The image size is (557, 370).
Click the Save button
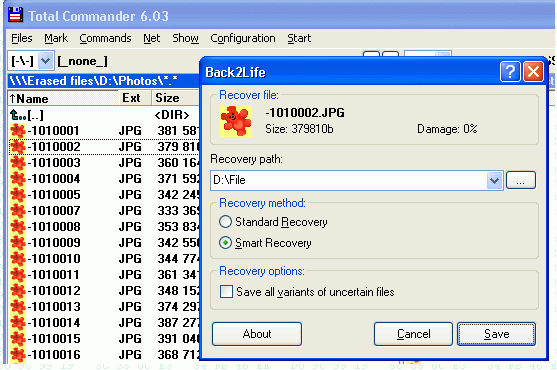click(x=496, y=334)
